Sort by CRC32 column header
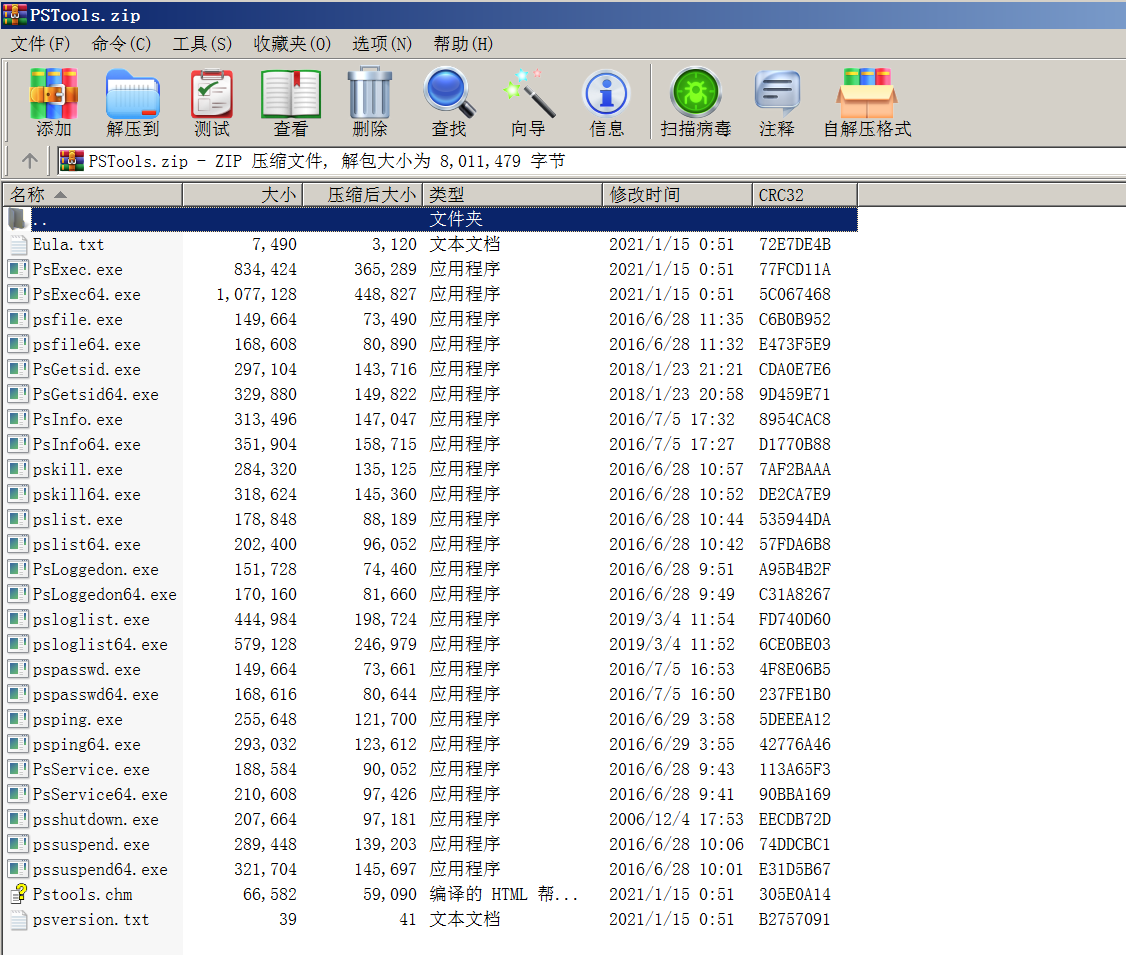 (x=805, y=195)
